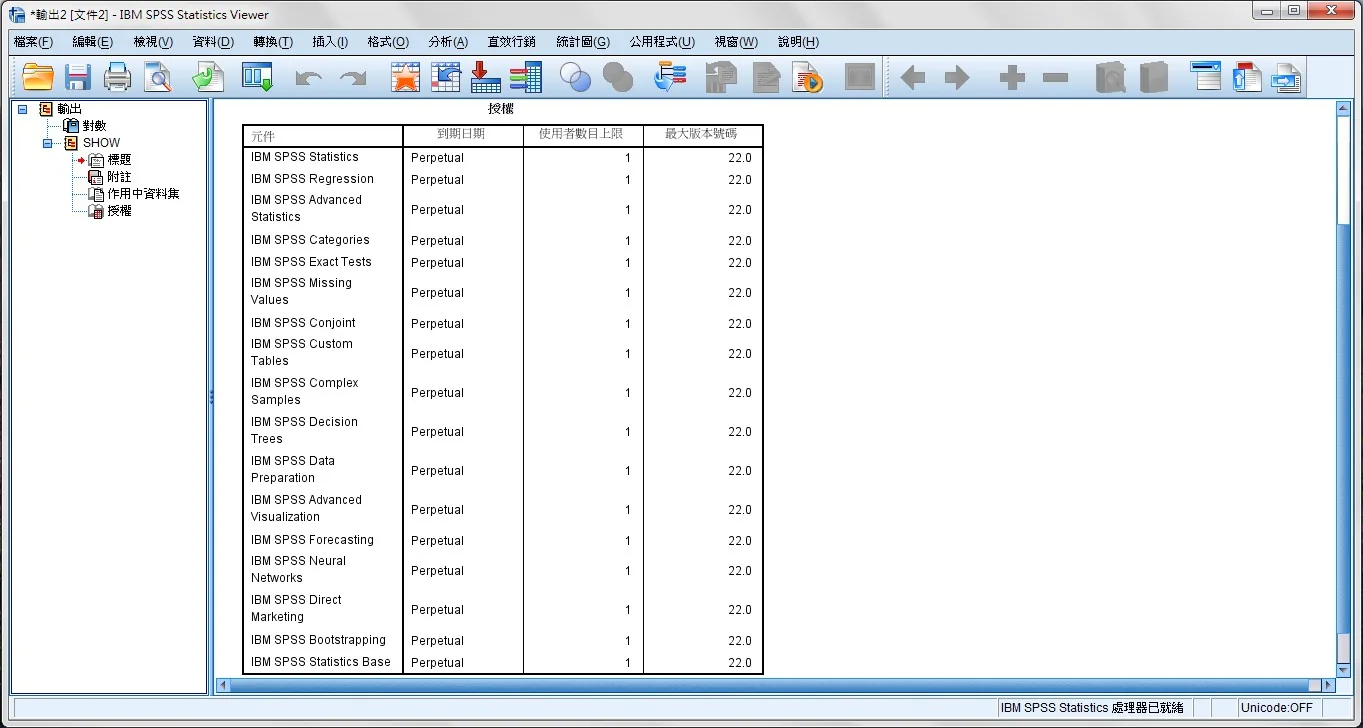
Task: Collapse the 輸出 root node in outline
Action: [22, 109]
